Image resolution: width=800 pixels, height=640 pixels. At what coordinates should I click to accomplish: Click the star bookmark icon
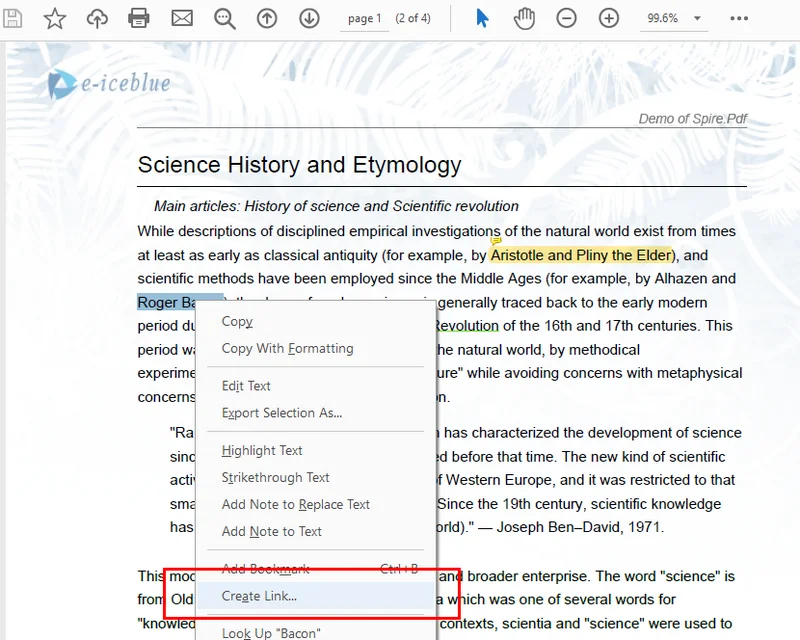pyautogui.click(x=55, y=18)
